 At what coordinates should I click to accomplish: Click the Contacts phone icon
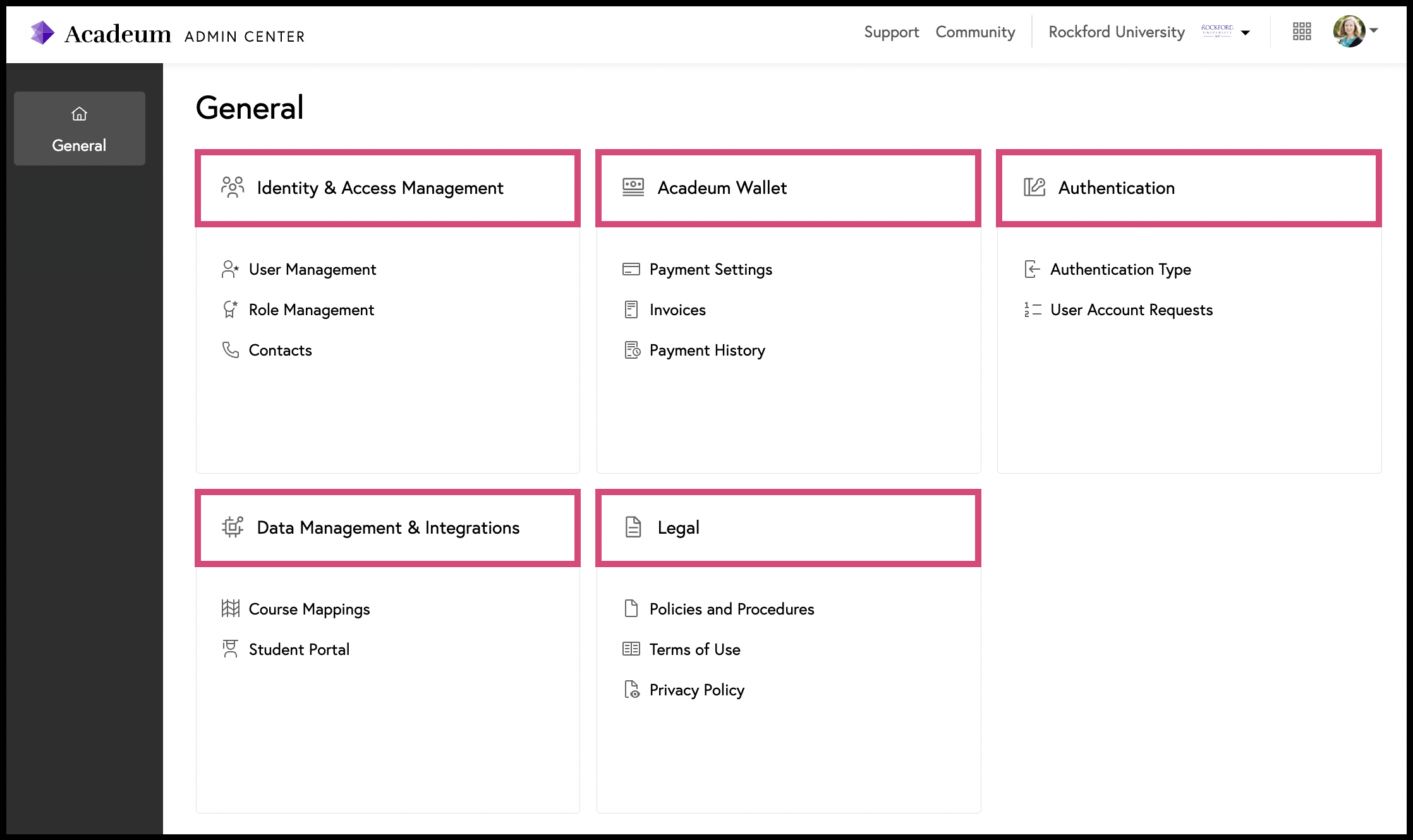[230, 350]
